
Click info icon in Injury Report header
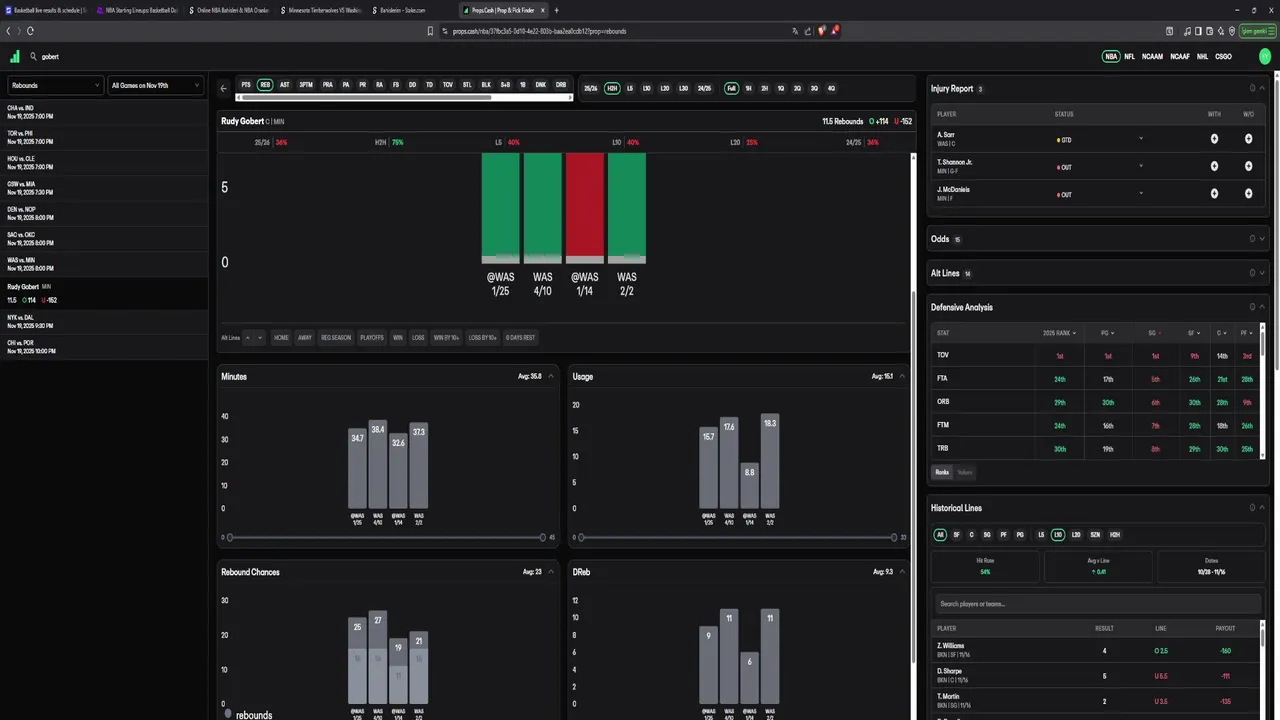(1252, 88)
